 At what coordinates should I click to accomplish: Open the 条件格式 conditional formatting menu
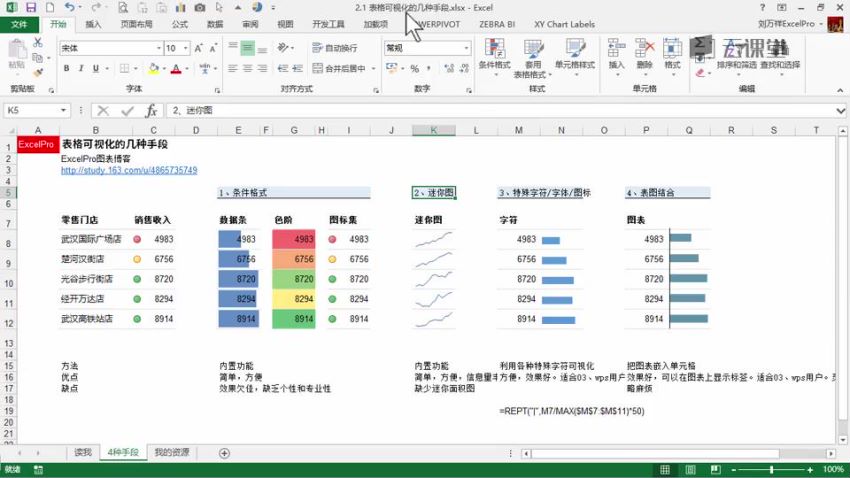(494, 57)
